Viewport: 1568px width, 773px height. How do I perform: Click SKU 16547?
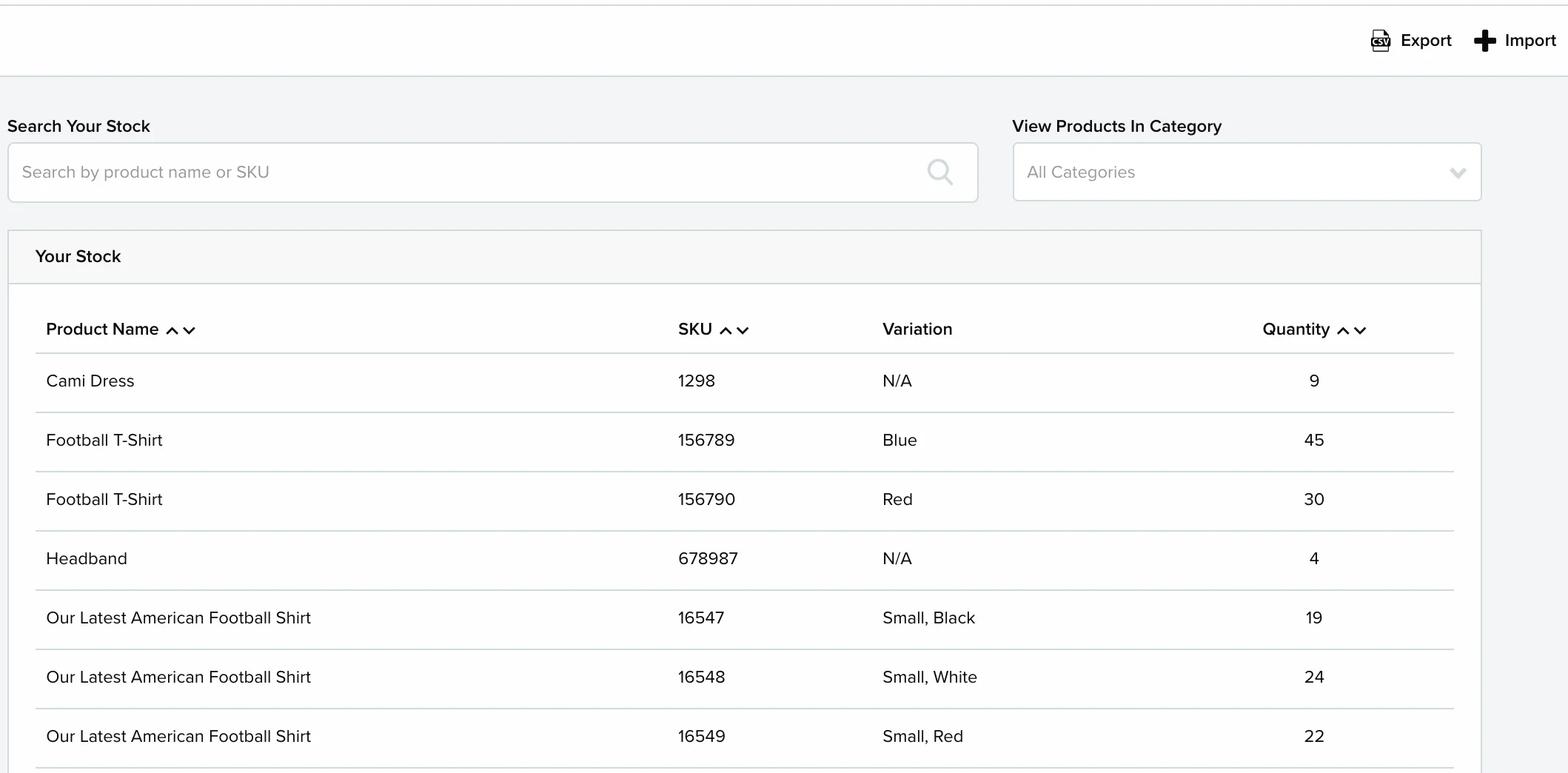(701, 618)
